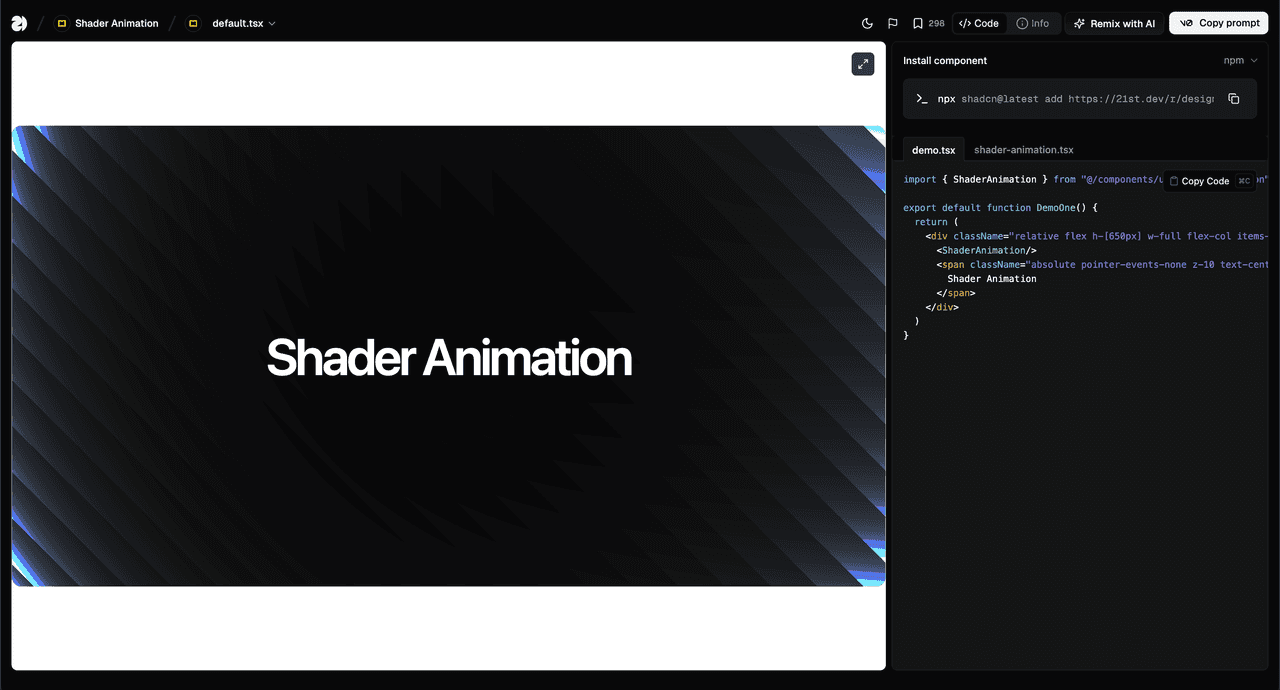Click the 21st.dev logo icon

[x=19, y=23]
